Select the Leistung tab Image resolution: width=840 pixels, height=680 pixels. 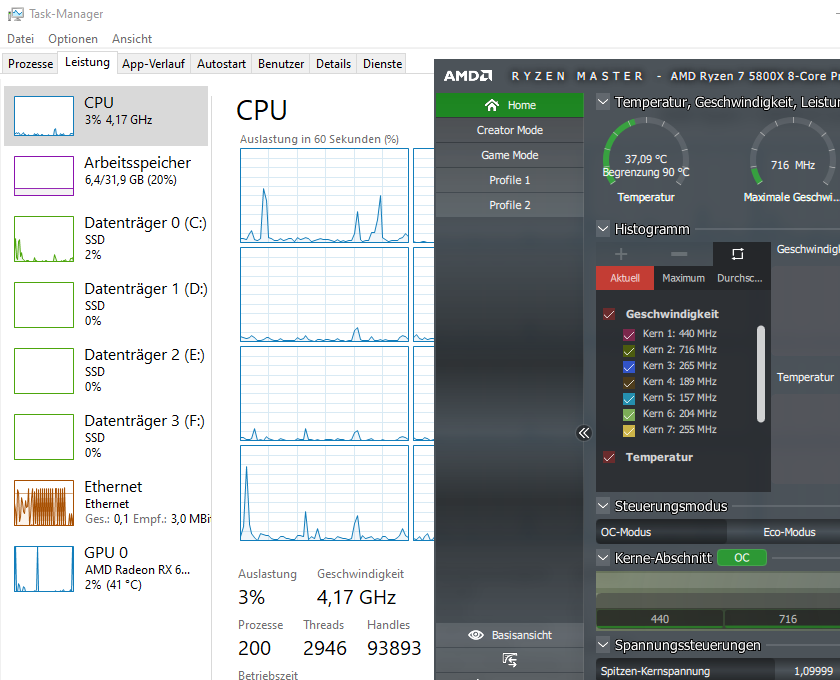[x=87, y=62]
